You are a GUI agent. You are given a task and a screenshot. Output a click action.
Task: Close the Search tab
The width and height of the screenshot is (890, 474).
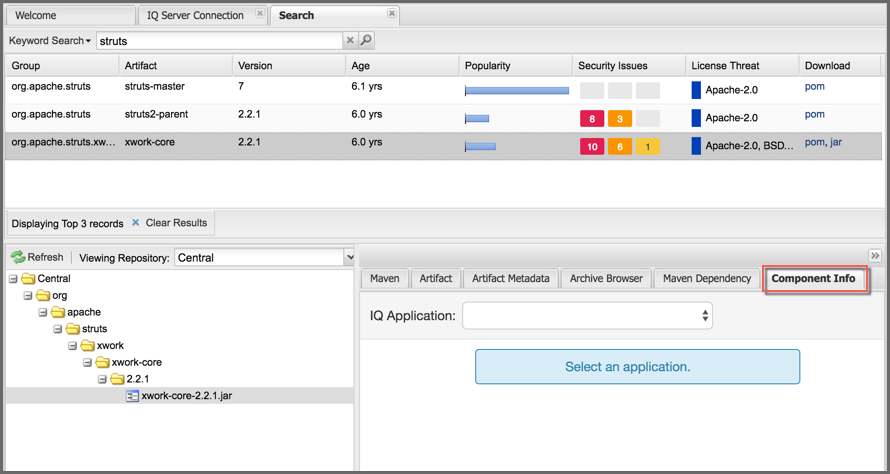[x=392, y=13]
